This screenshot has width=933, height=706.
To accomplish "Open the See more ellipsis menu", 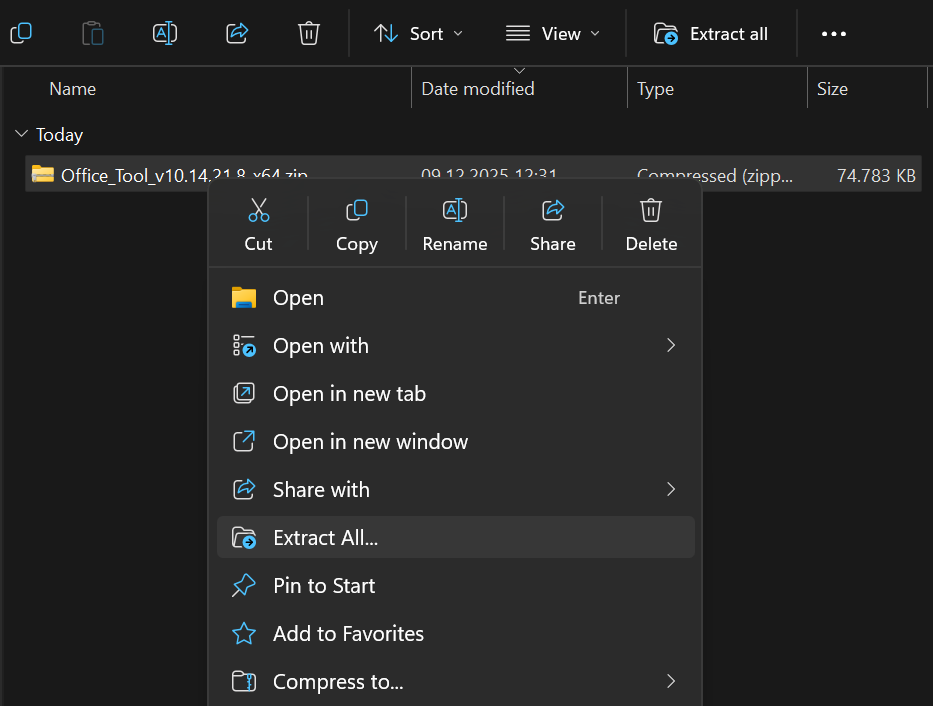I will point(834,33).
